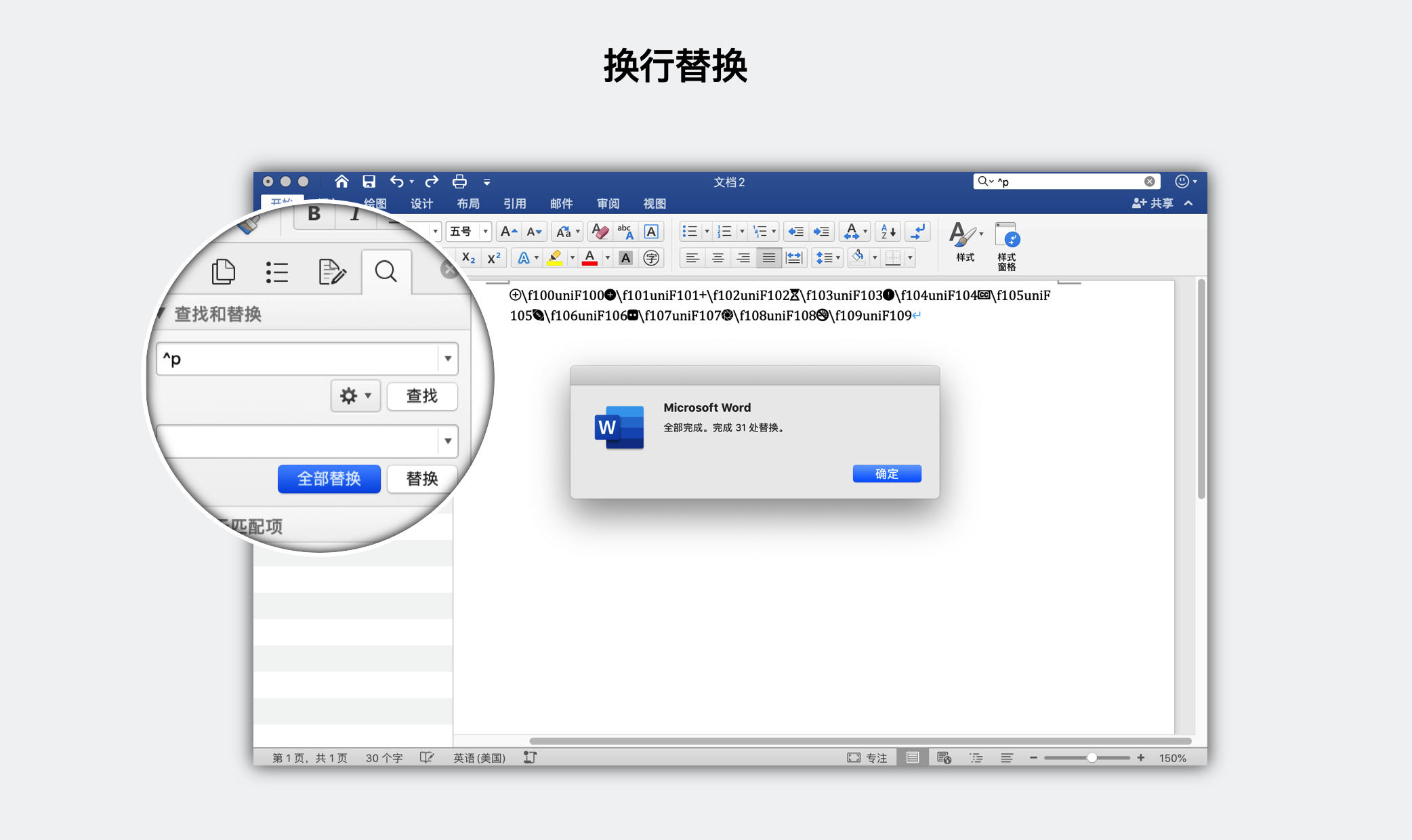This screenshot has width=1412, height=840.
Task: Toggle center text alignment
Action: coord(718,258)
